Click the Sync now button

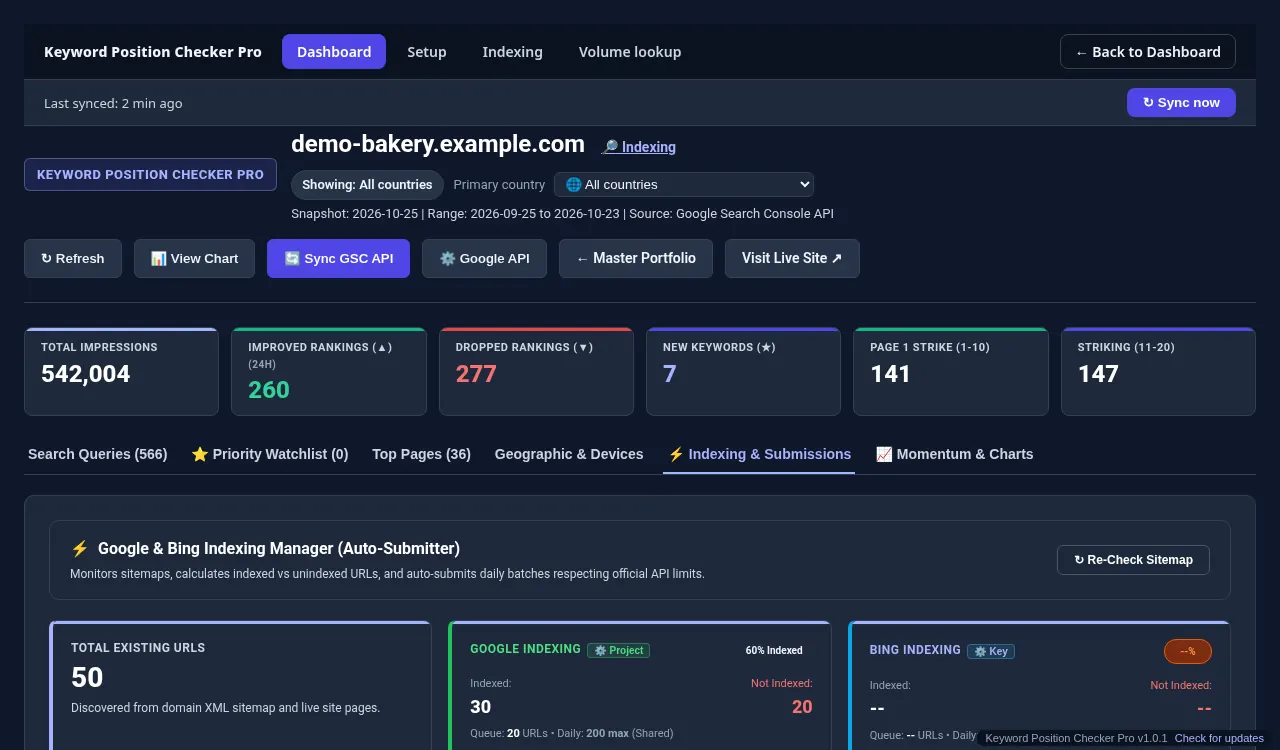click(x=1181, y=102)
